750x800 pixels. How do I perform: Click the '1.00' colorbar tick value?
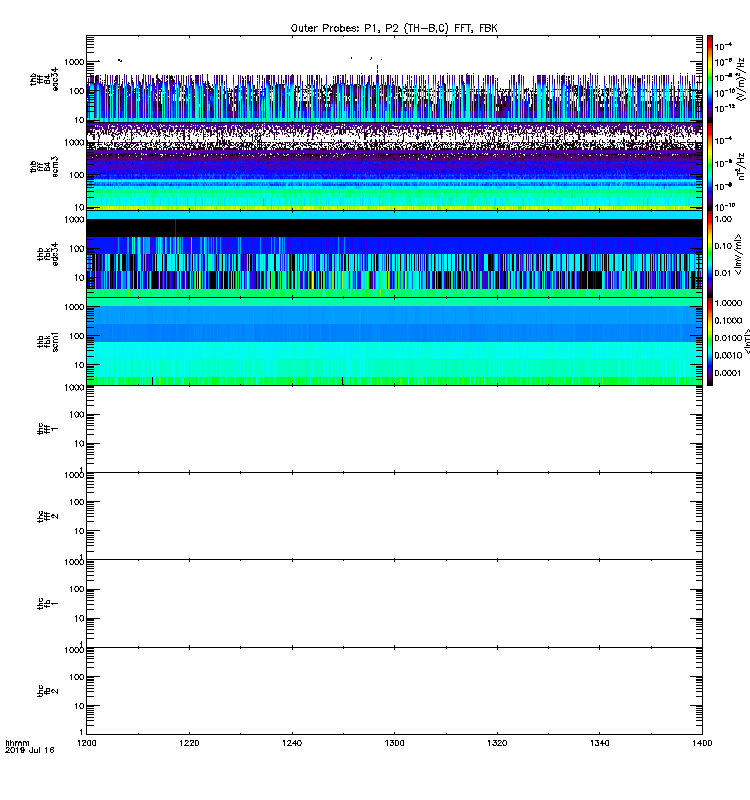(x=723, y=219)
